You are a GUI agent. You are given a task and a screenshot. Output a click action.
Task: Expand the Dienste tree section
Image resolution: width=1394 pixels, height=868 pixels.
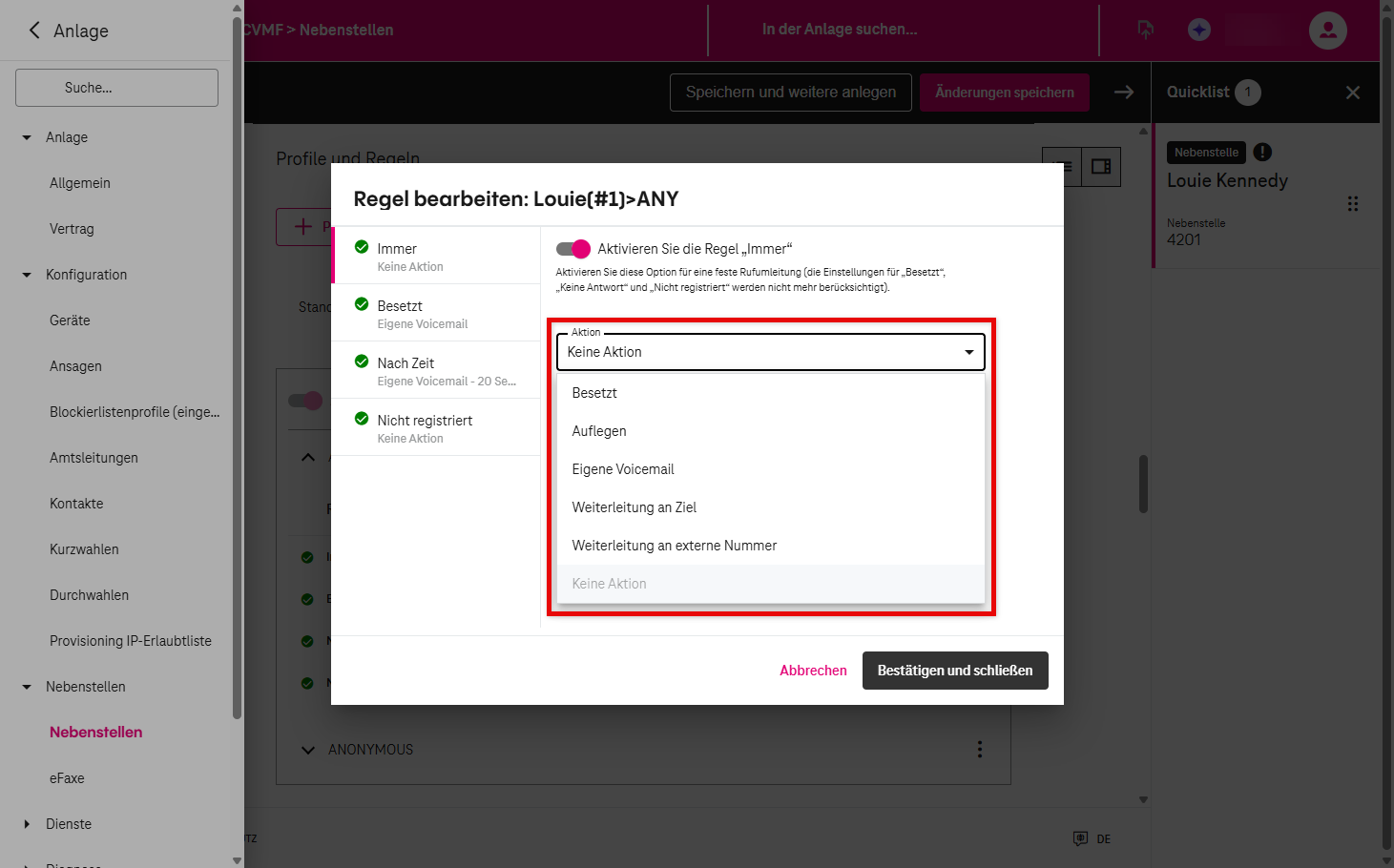(x=27, y=824)
